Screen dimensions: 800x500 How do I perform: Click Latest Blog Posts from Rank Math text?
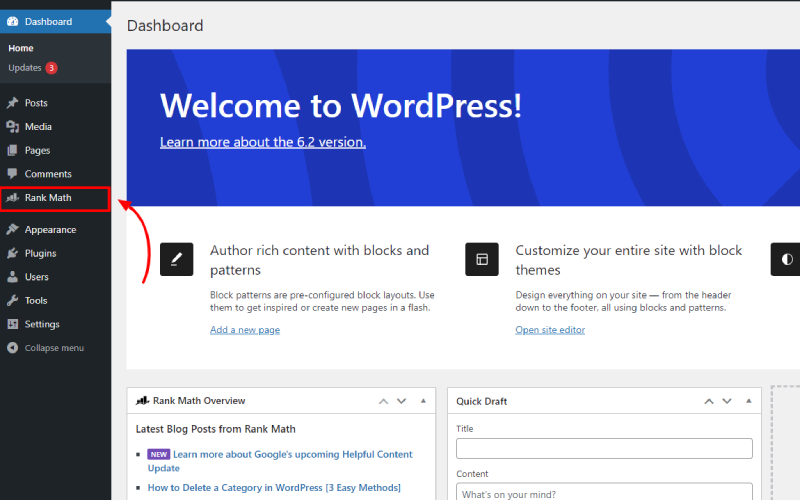tap(215, 429)
